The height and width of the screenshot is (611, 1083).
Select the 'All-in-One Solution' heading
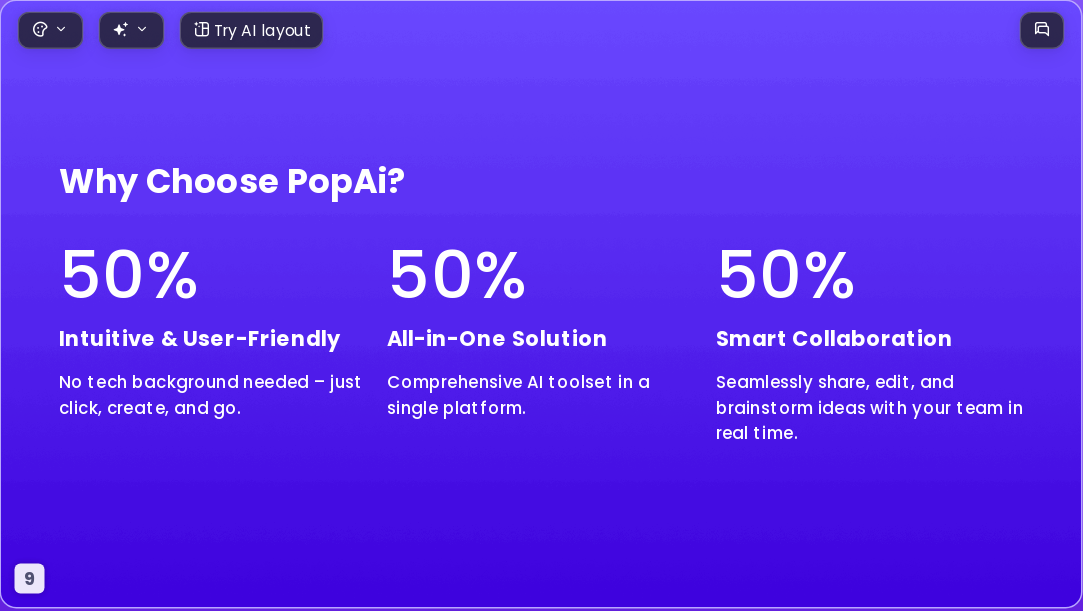pos(497,339)
